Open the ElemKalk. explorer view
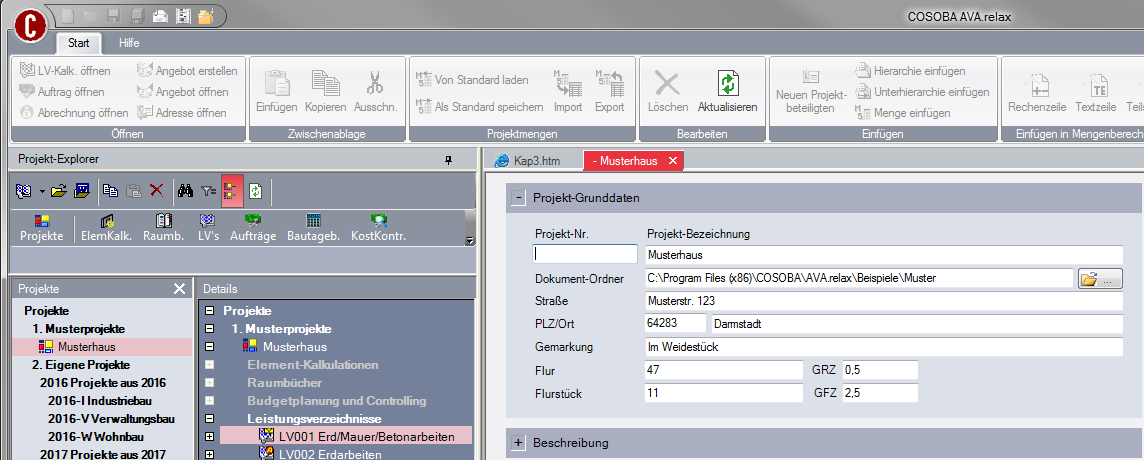Screen dimensions: 1144x460 pyautogui.click(x=107, y=227)
